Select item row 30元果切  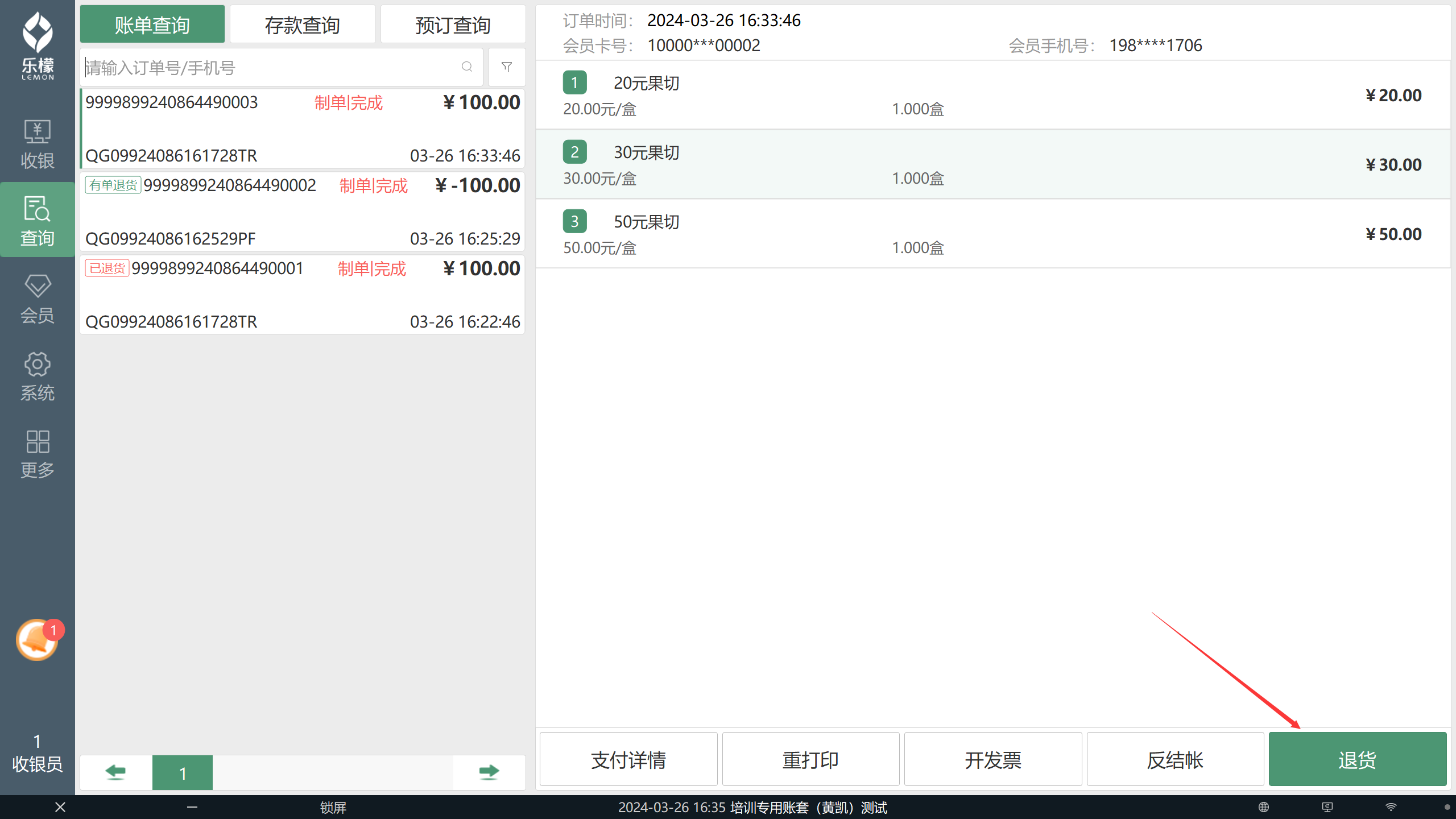click(x=993, y=164)
